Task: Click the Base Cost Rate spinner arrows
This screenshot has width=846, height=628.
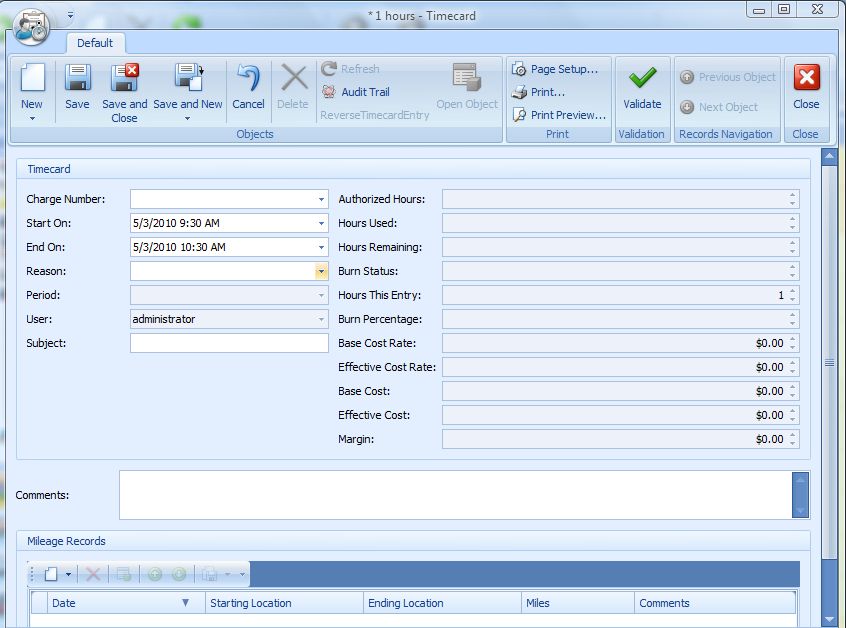Action: tap(792, 343)
